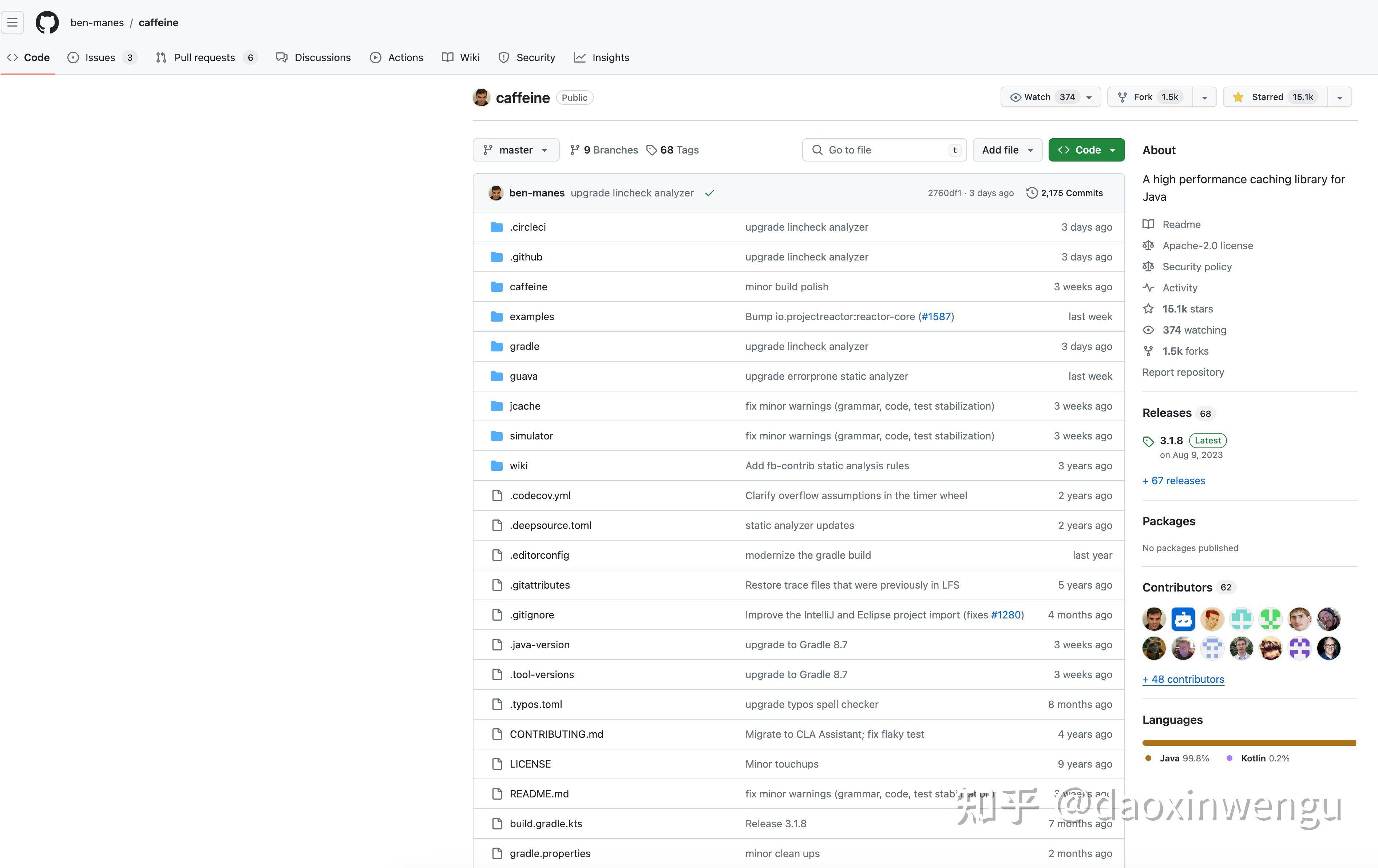Click the green check status icon
The image size is (1378, 868).
tap(710, 193)
